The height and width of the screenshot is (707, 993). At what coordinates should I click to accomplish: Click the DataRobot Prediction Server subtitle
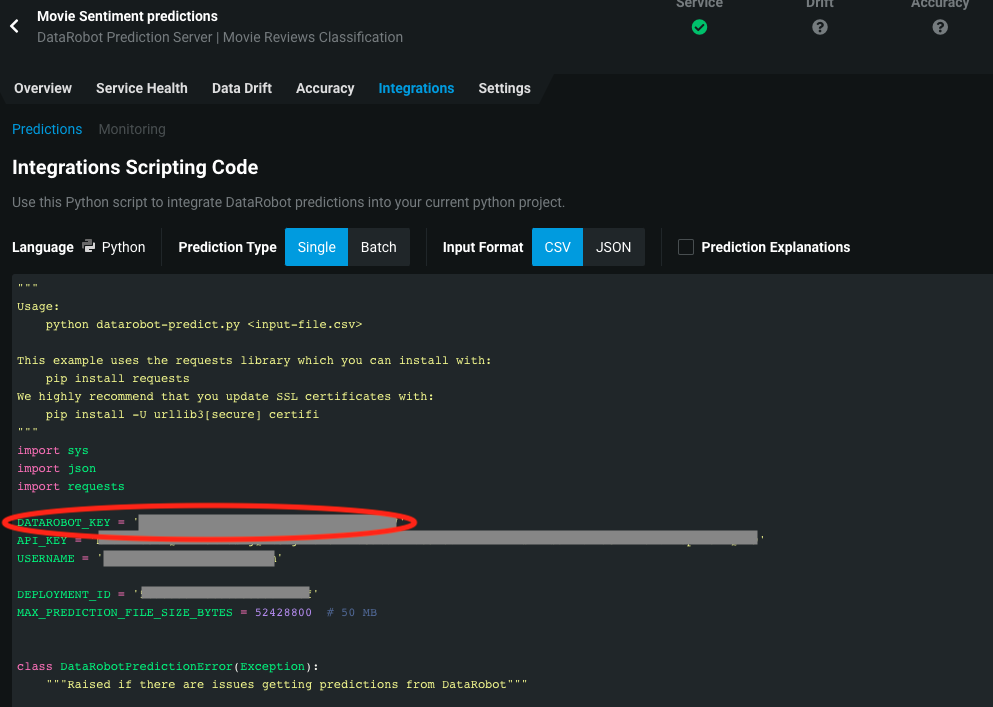click(220, 37)
